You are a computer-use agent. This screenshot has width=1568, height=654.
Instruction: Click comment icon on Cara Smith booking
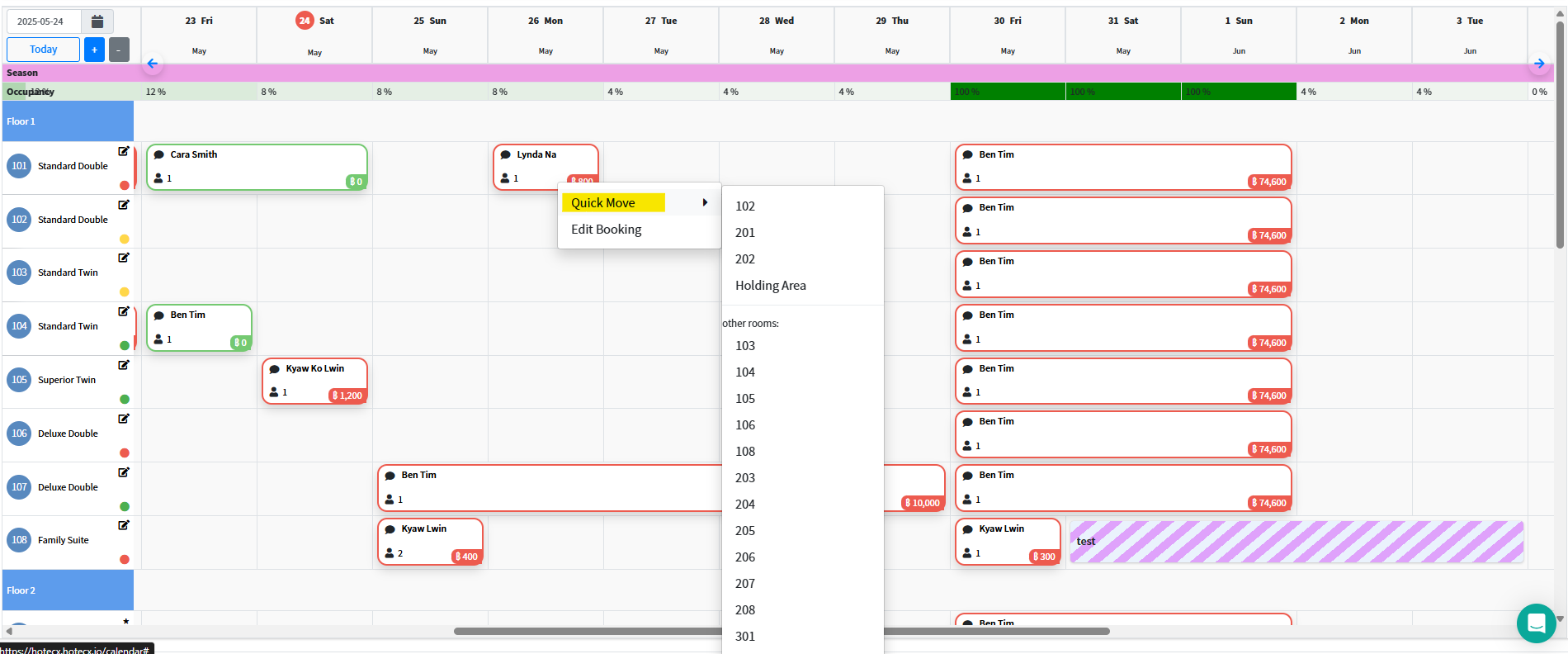coord(159,155)
